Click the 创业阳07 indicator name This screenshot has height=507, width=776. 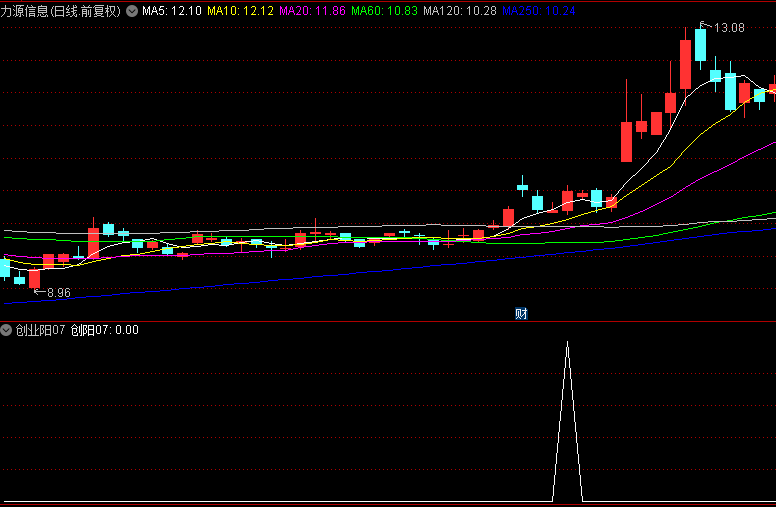[40, 330]
